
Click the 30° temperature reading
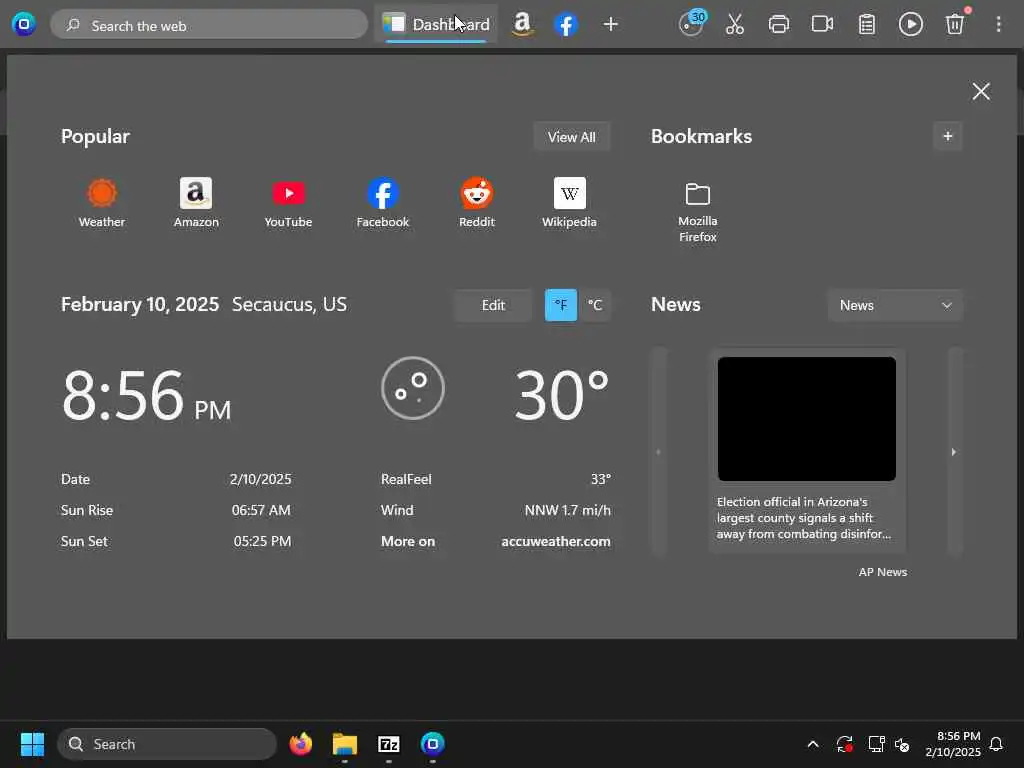(562, 394)
